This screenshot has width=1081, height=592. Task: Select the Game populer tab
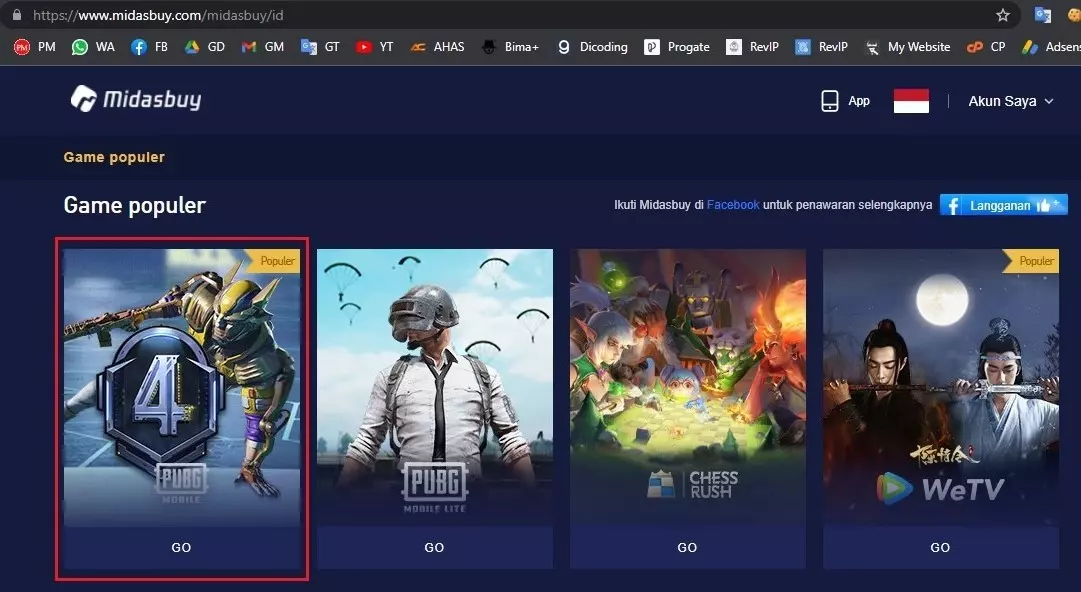click(114, 157)
